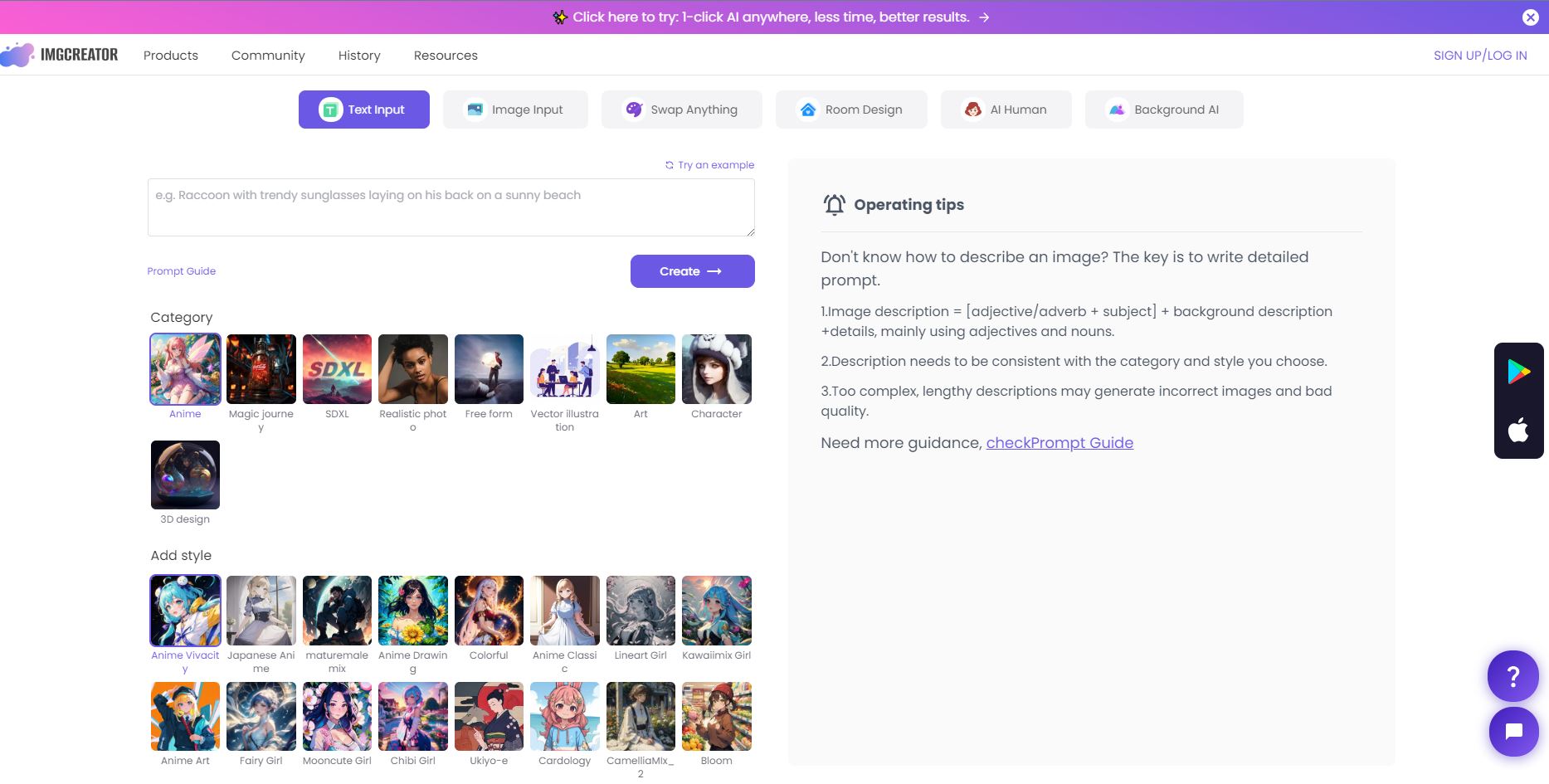1549x784 pixels.
Task: Open the Prompt Guide link
Action: click(182, 271)
